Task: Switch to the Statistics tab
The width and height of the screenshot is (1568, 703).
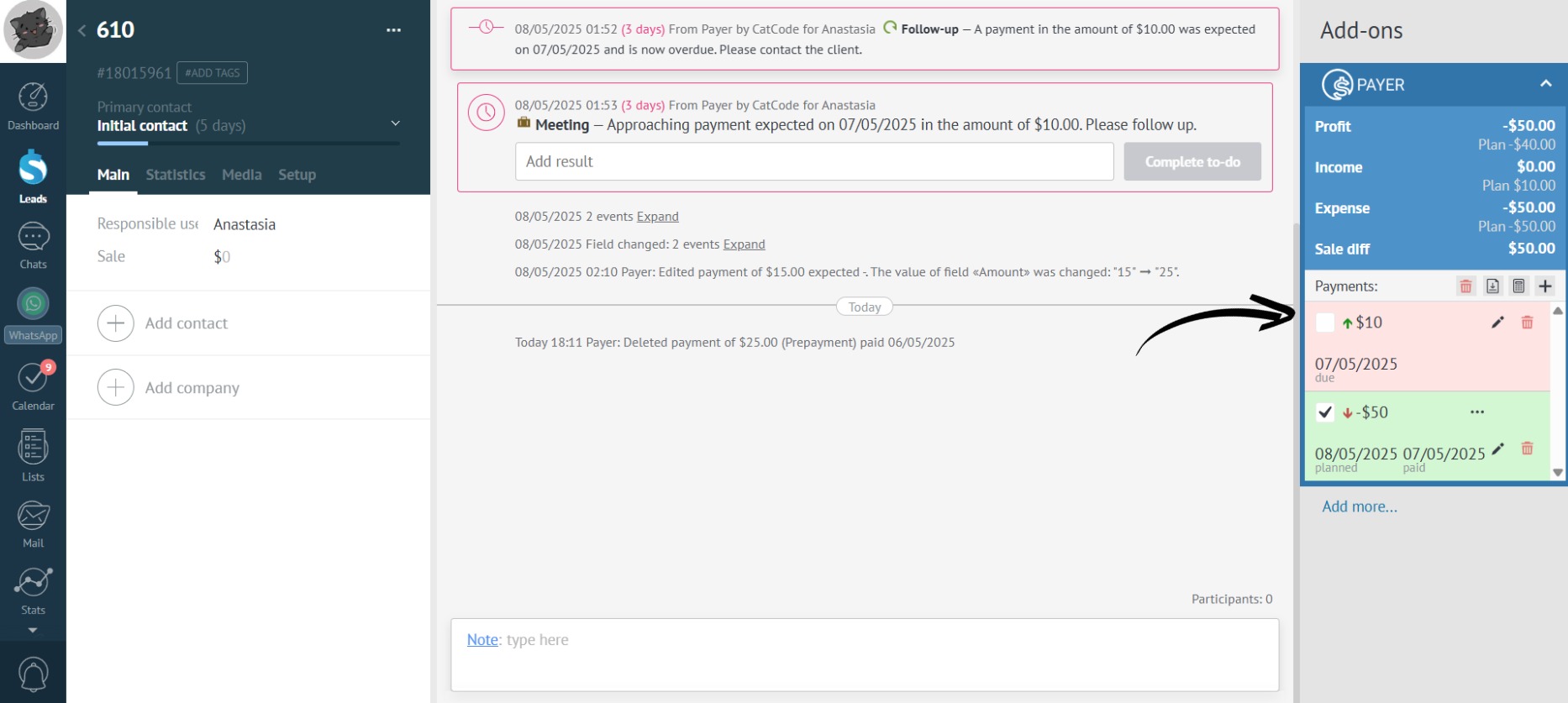Action: 175,175
